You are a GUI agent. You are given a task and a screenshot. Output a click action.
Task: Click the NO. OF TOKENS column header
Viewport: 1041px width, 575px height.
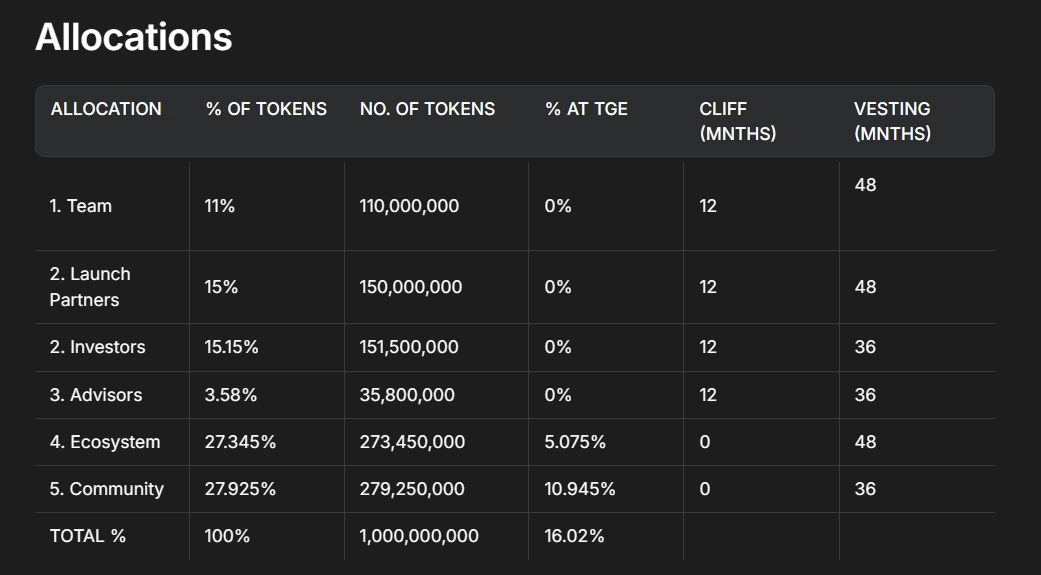[x=427, y=109]
